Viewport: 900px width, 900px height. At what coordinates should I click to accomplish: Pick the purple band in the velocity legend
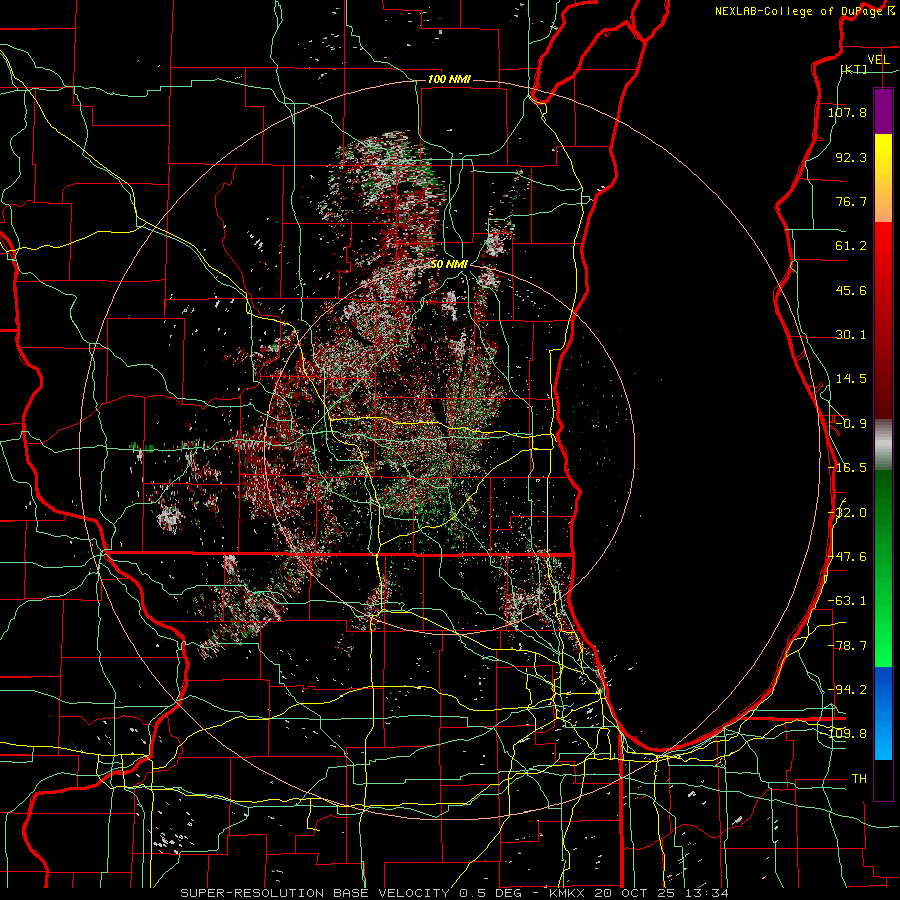pos(883,111)
